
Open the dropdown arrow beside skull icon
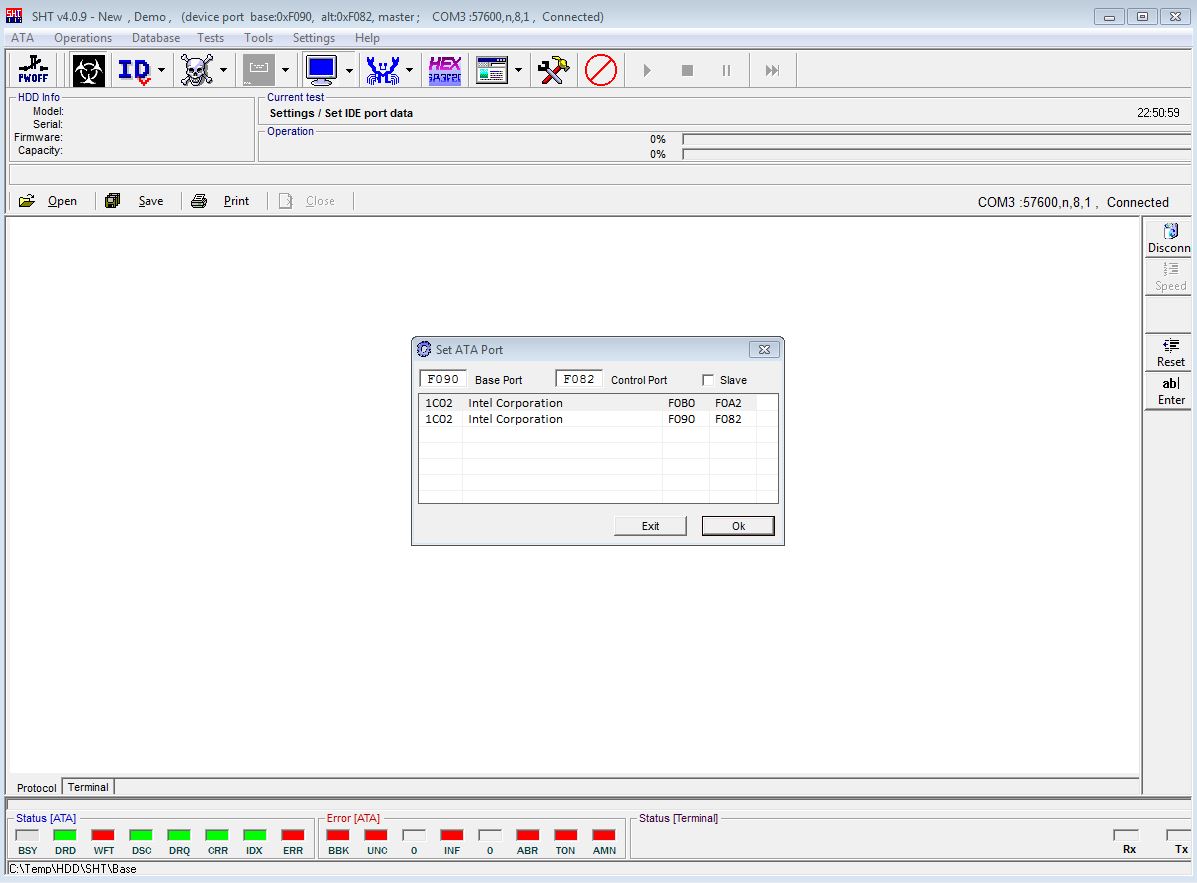224,70
